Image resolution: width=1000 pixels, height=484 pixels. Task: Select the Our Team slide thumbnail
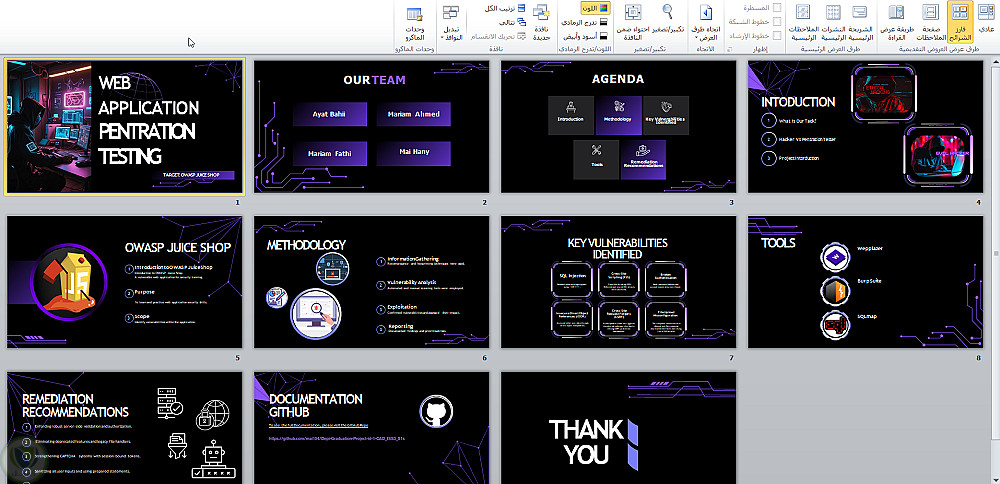pyautogui.click(x=371, y=126)
